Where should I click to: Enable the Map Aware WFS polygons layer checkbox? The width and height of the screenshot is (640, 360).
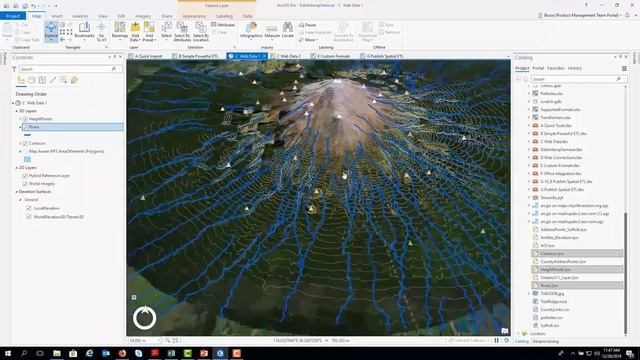pos(25,151)
